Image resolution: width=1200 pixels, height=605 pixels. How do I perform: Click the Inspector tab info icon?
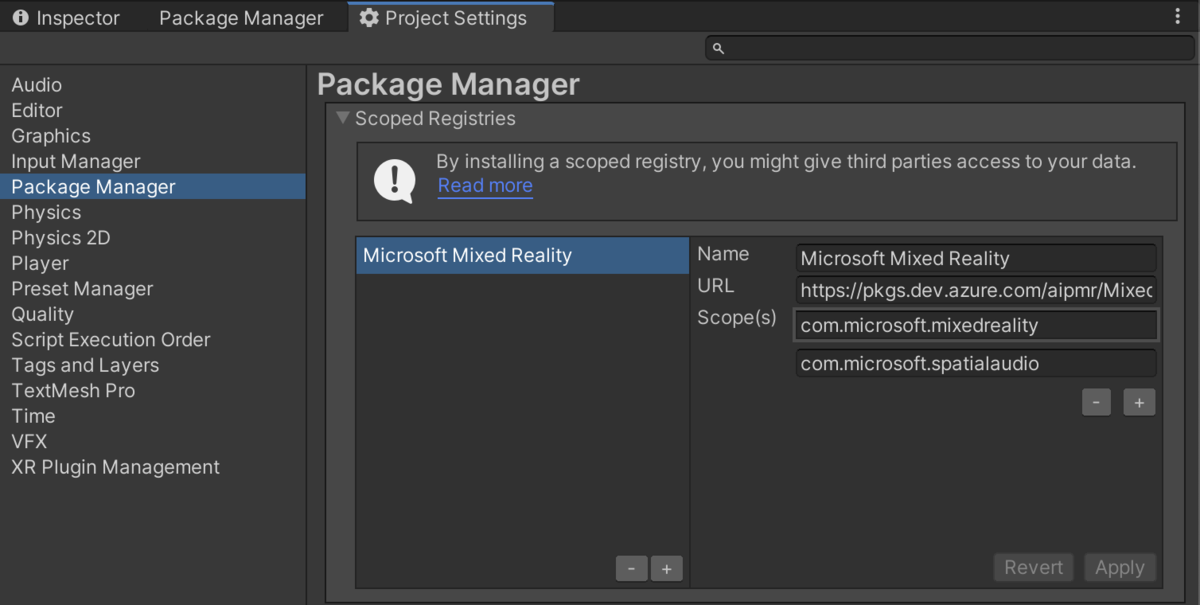click(x=19, y=18)
